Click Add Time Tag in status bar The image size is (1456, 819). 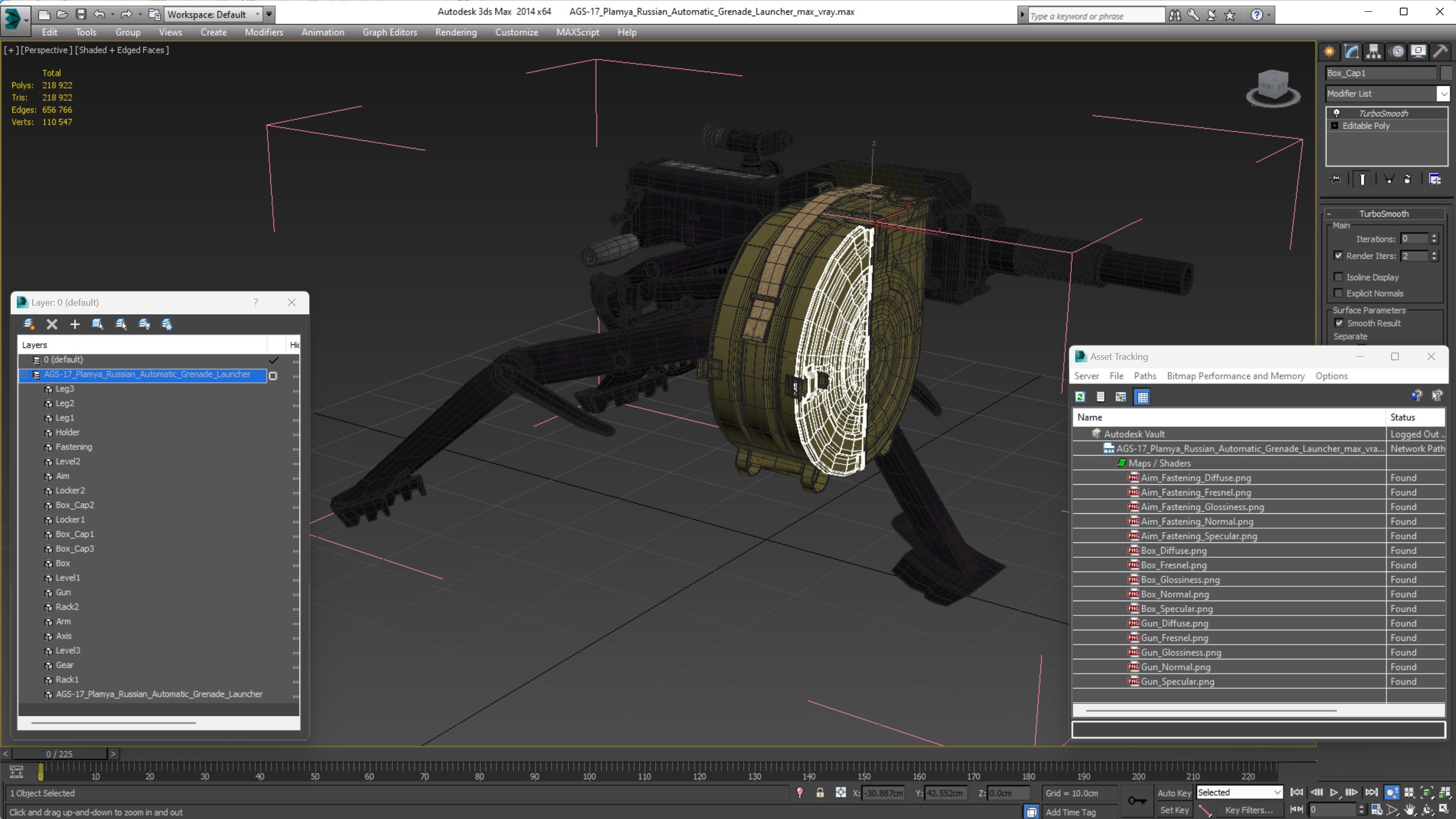pyautogui.click(x=1071, y=812)
